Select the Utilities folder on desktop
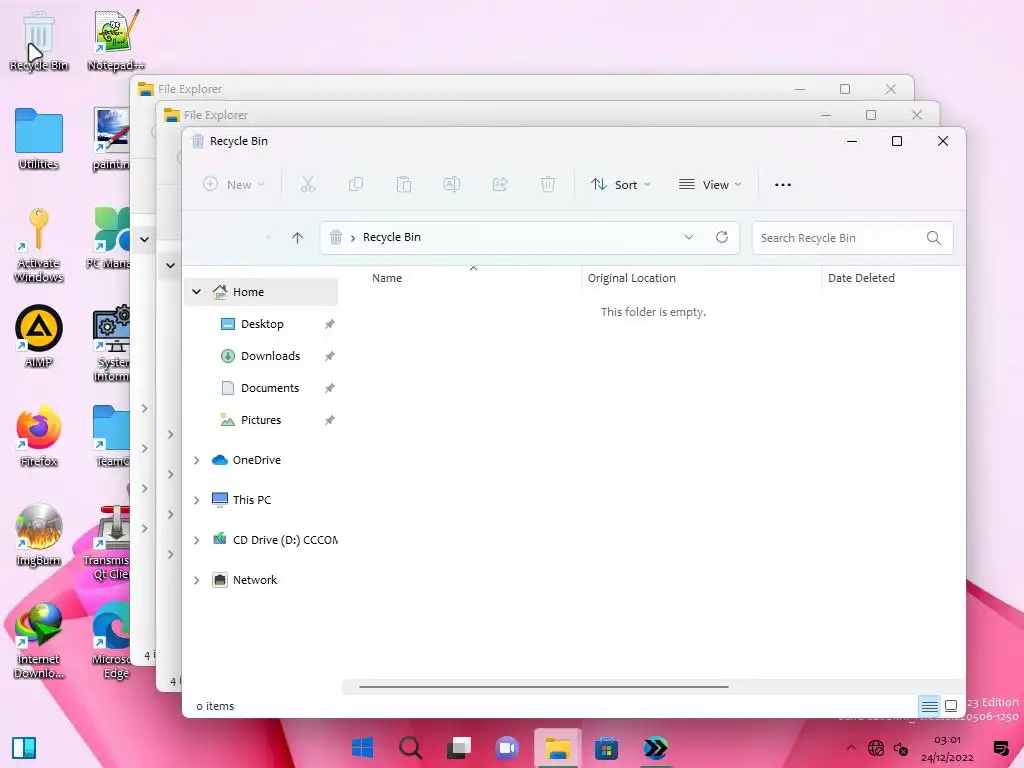Viewport: 1024px width, 768px height. [x=39, y=139]
